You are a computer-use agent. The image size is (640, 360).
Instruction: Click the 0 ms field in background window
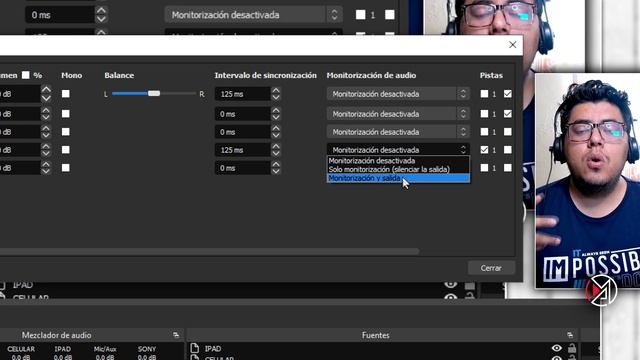tap(60, 15)
